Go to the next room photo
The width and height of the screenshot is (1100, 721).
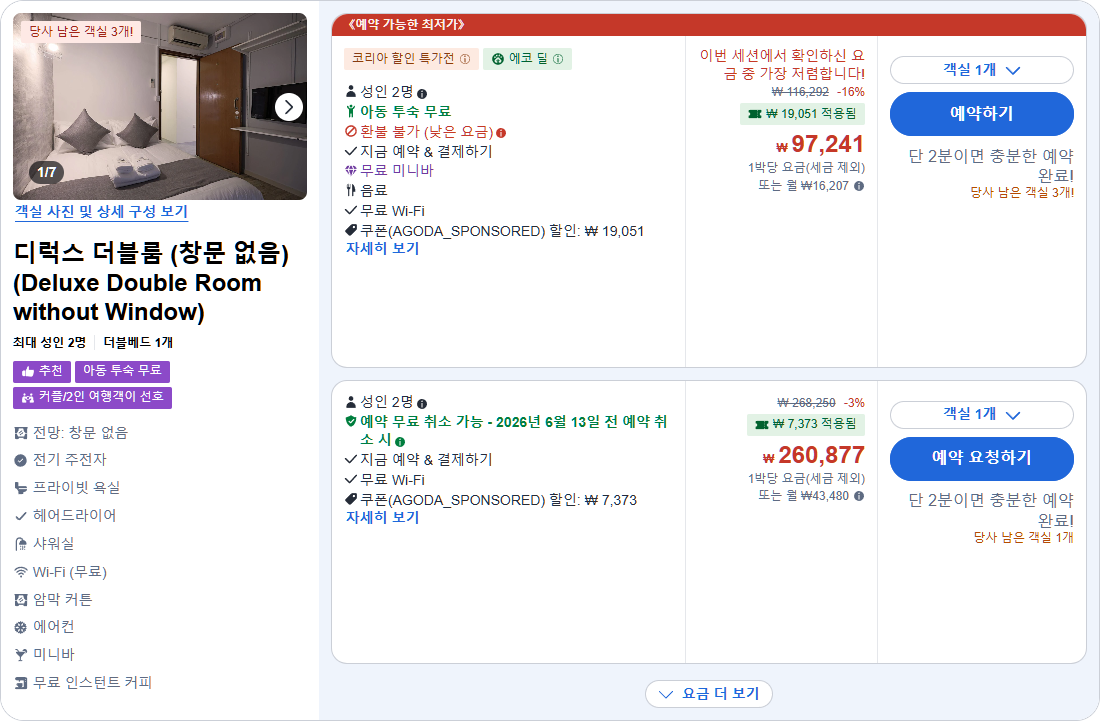[288, 107]
